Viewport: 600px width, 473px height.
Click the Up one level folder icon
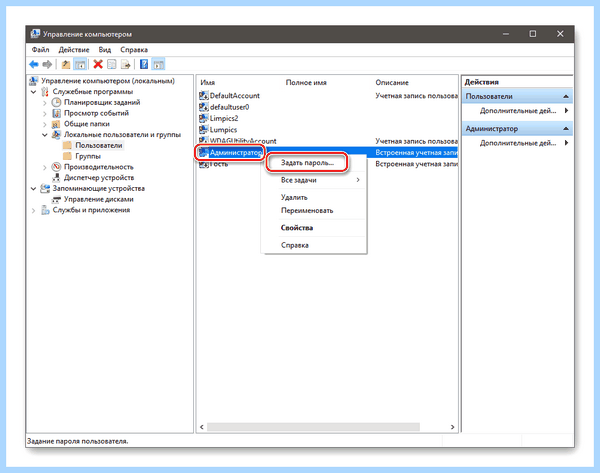click(x=66, y=64)
